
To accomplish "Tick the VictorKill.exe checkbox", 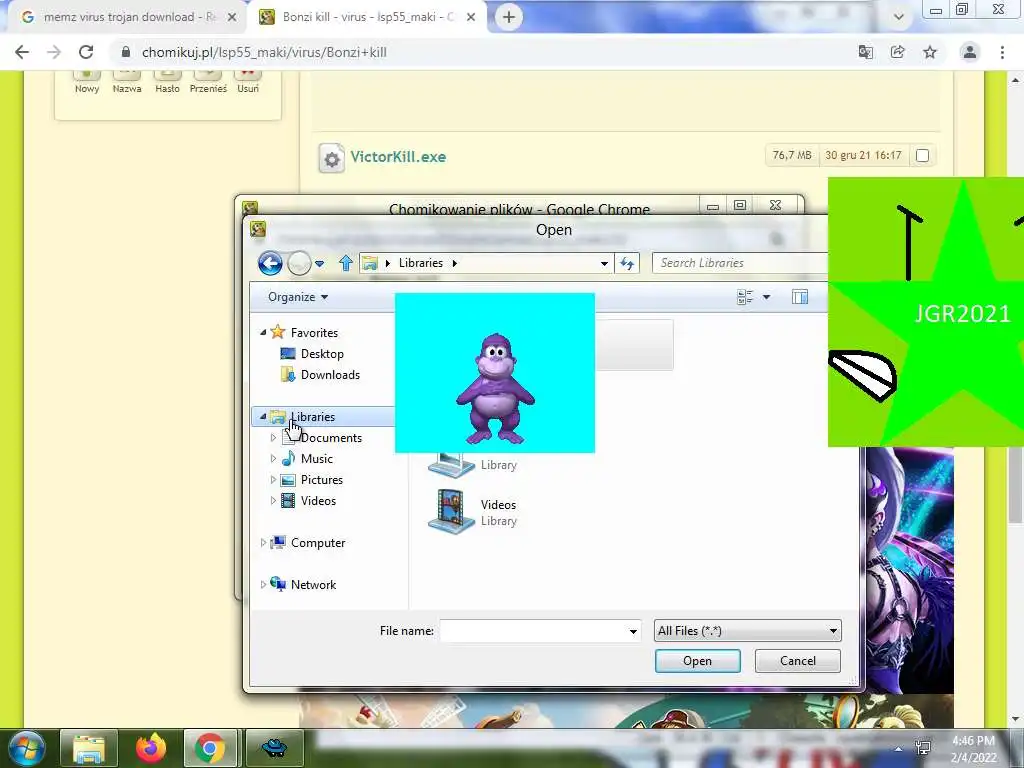I will point(922,155).
